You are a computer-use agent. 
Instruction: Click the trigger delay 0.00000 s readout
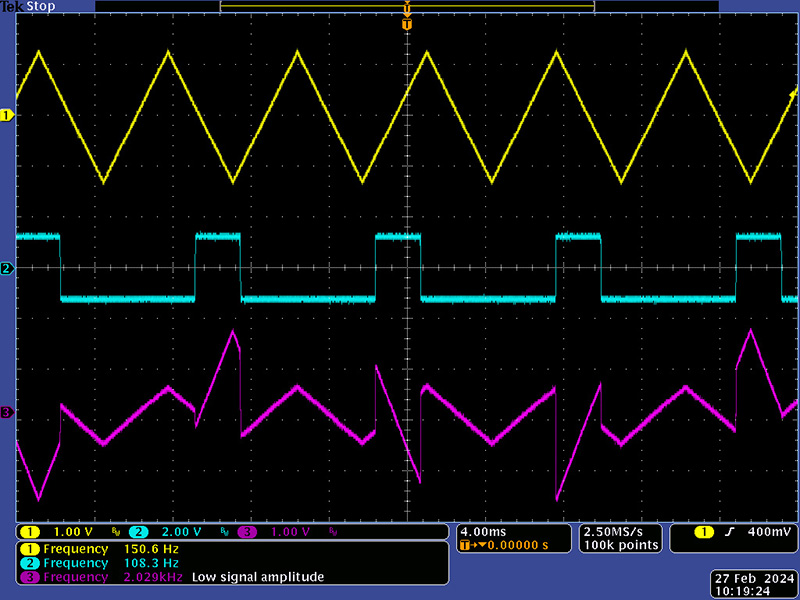(510, 546)
